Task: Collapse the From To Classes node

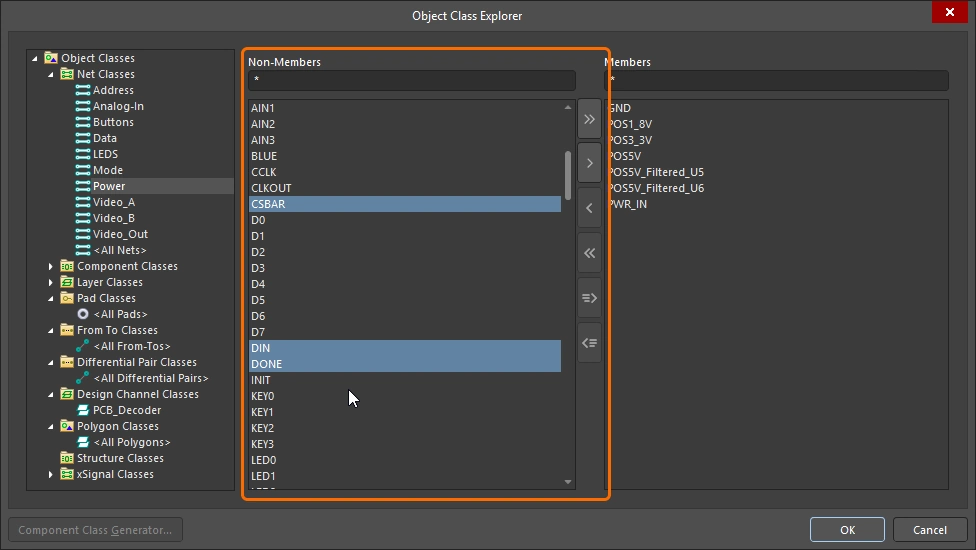Action: coord(51,330)
